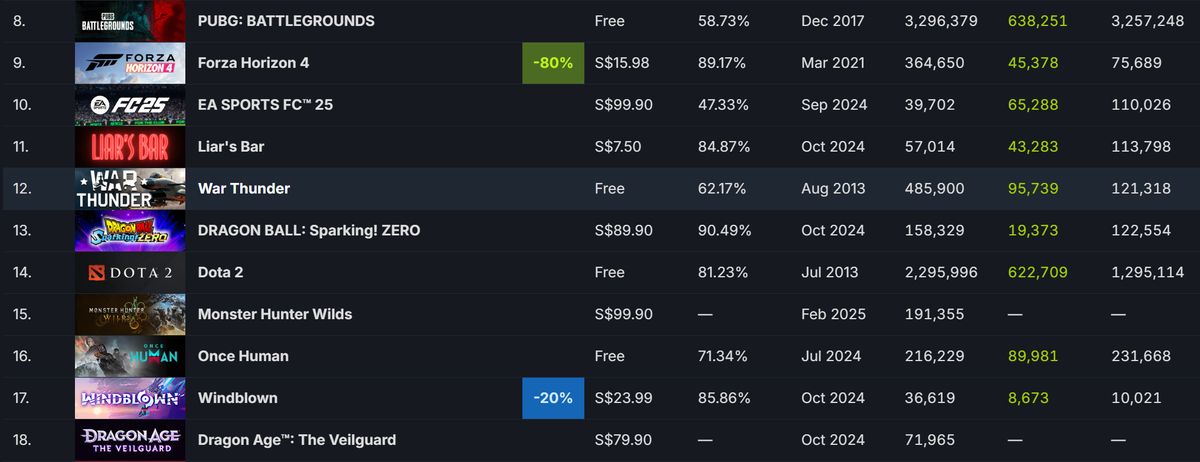Select the Monster Hunter Wilds title
The image size is (1200, 462).
pos(275,314)
